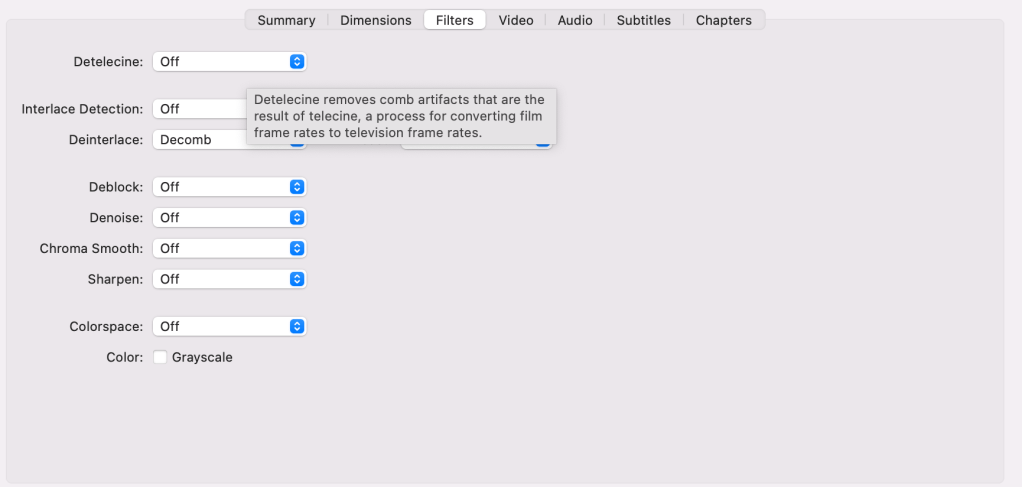The width and height of the screenshot is (1022, 487).
Task: Open the Chapters tab
Action: 723,20
